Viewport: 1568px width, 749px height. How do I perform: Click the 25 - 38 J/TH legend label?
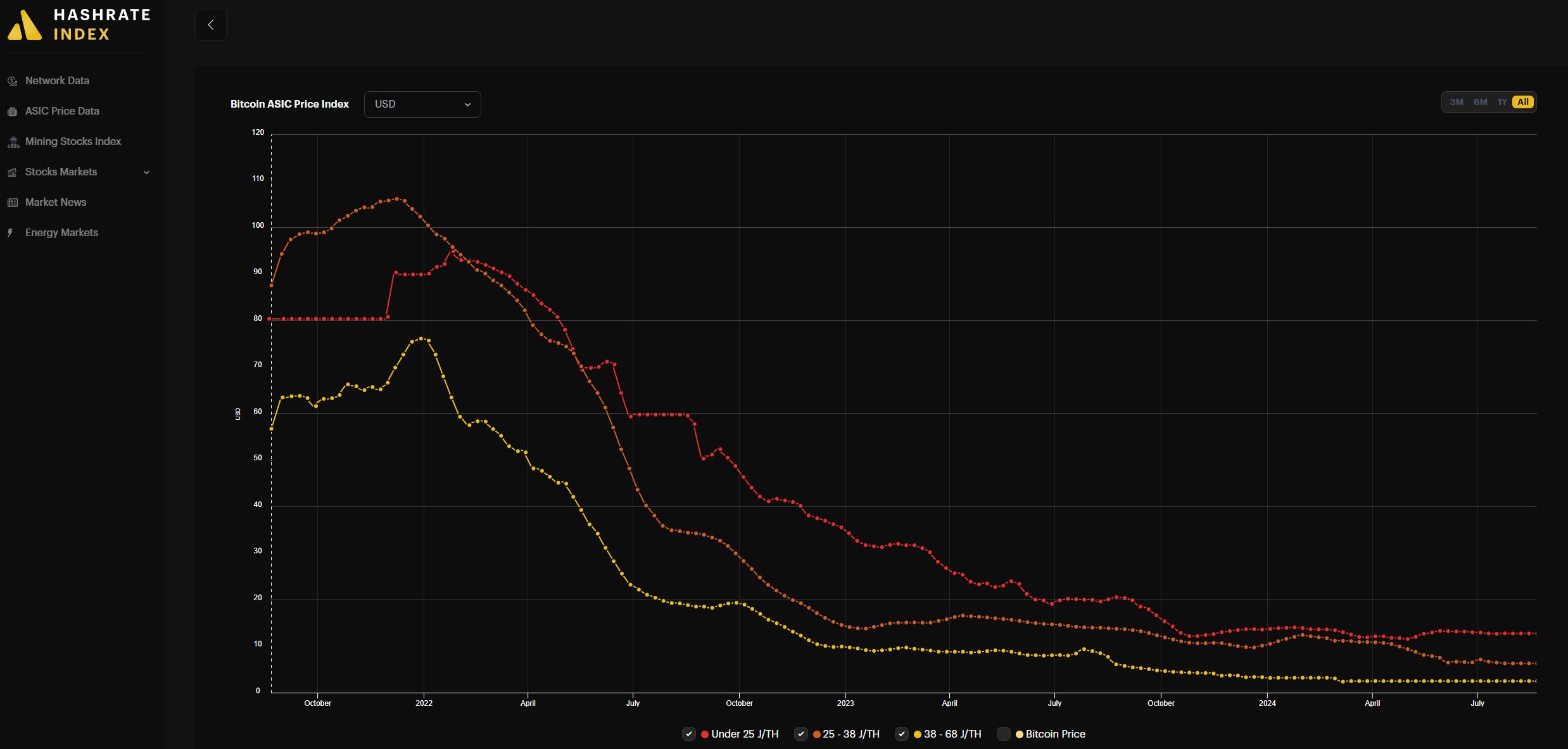(851, 734)
